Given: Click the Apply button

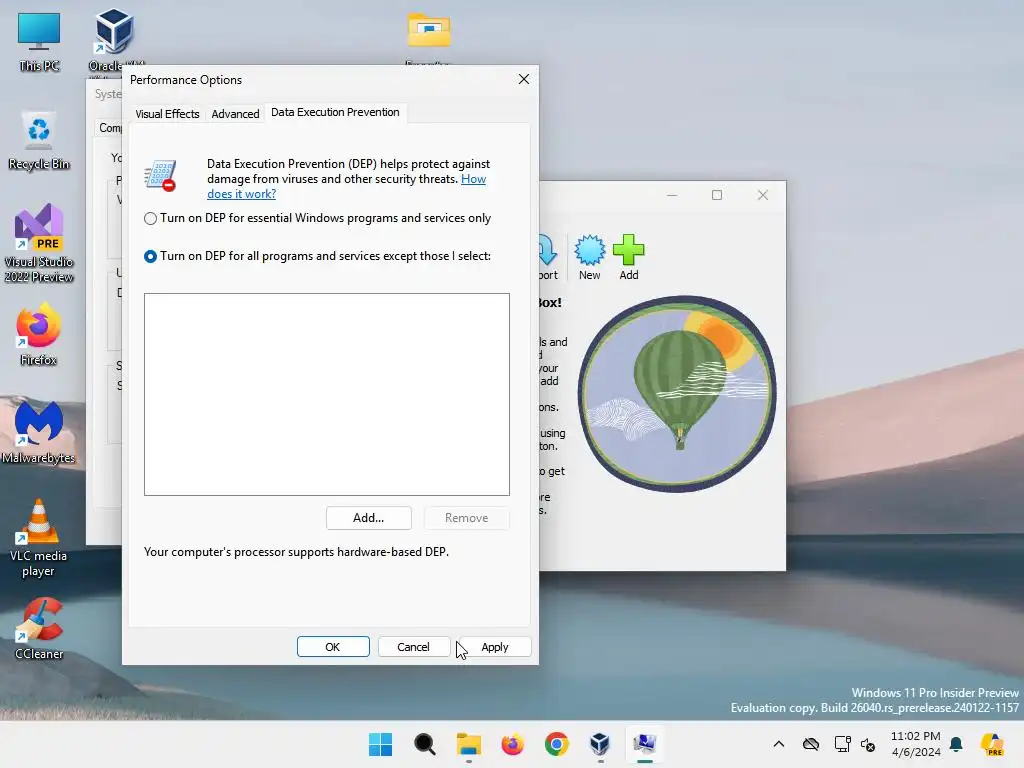Looking at the screenshot, I should tap(495, 647).
